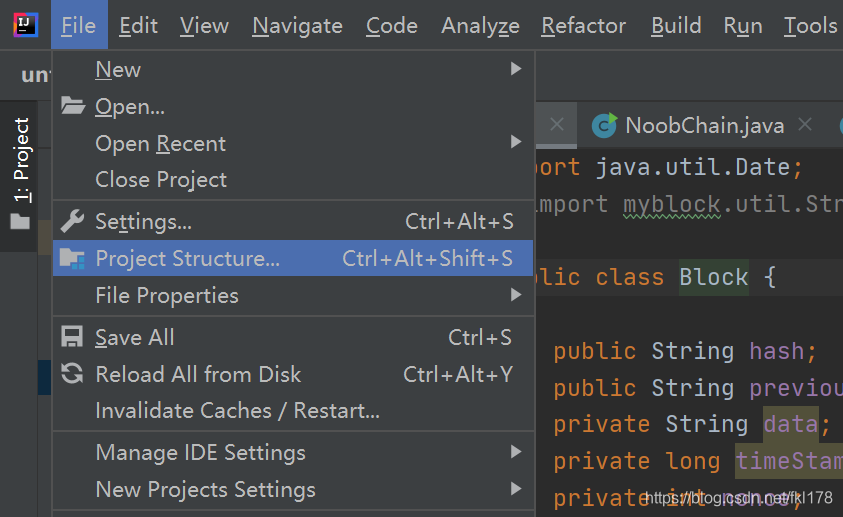The height and width of the screenshot is (517, 843).
Task: Expand the File Properties submenu arrow
Action: pyautogui.click(x=516, y=295)
